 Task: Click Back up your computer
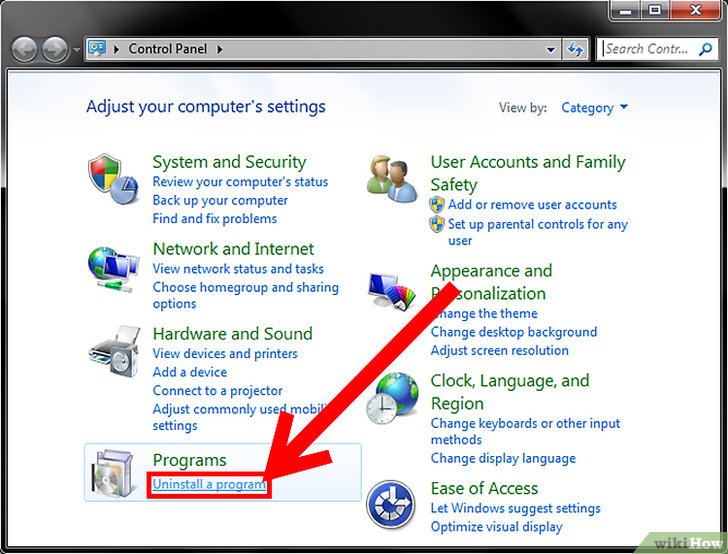tap(220, 201)
